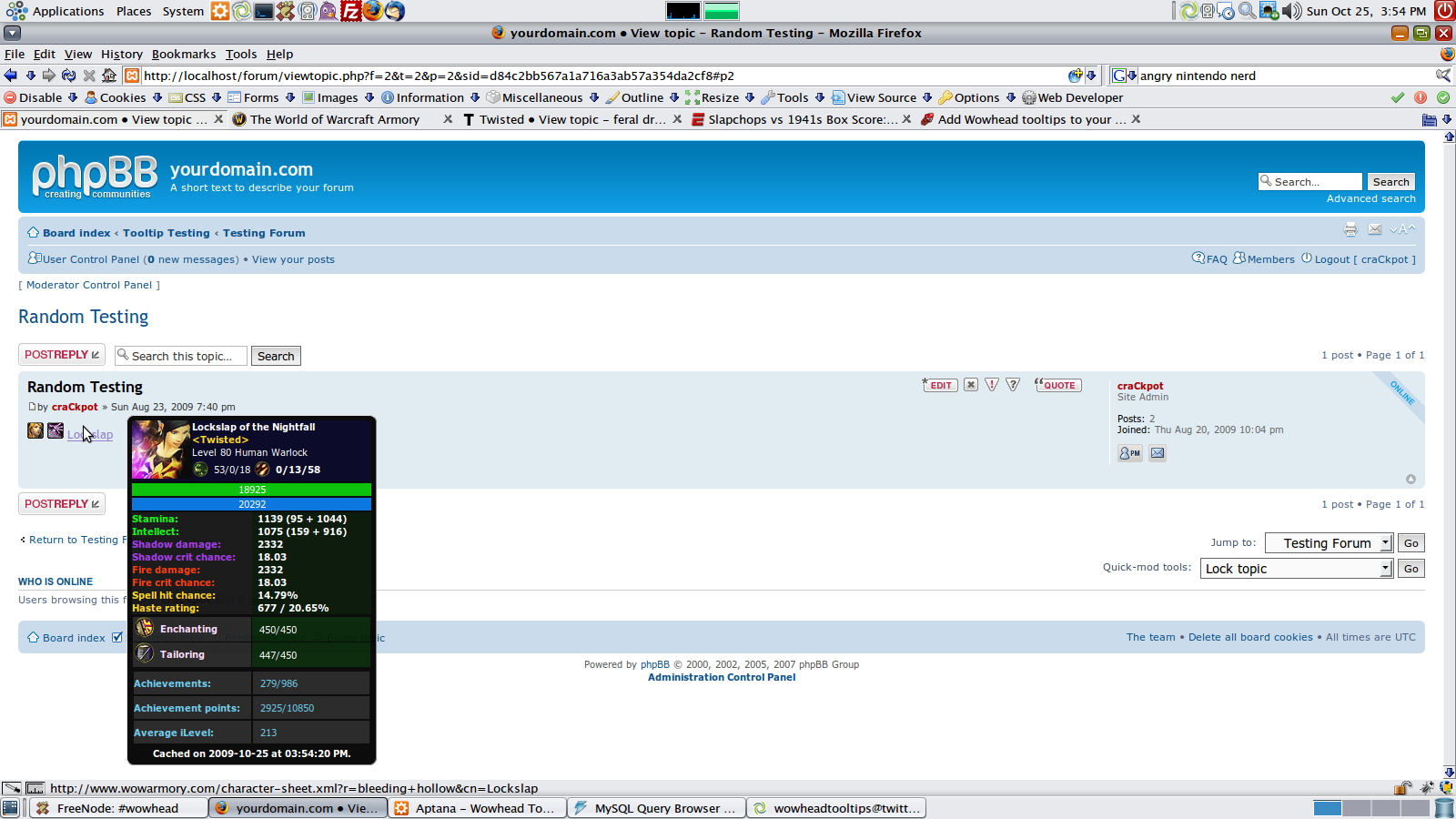Go back with the browser Back arrow
The image size is (1456, 819).
11,76
